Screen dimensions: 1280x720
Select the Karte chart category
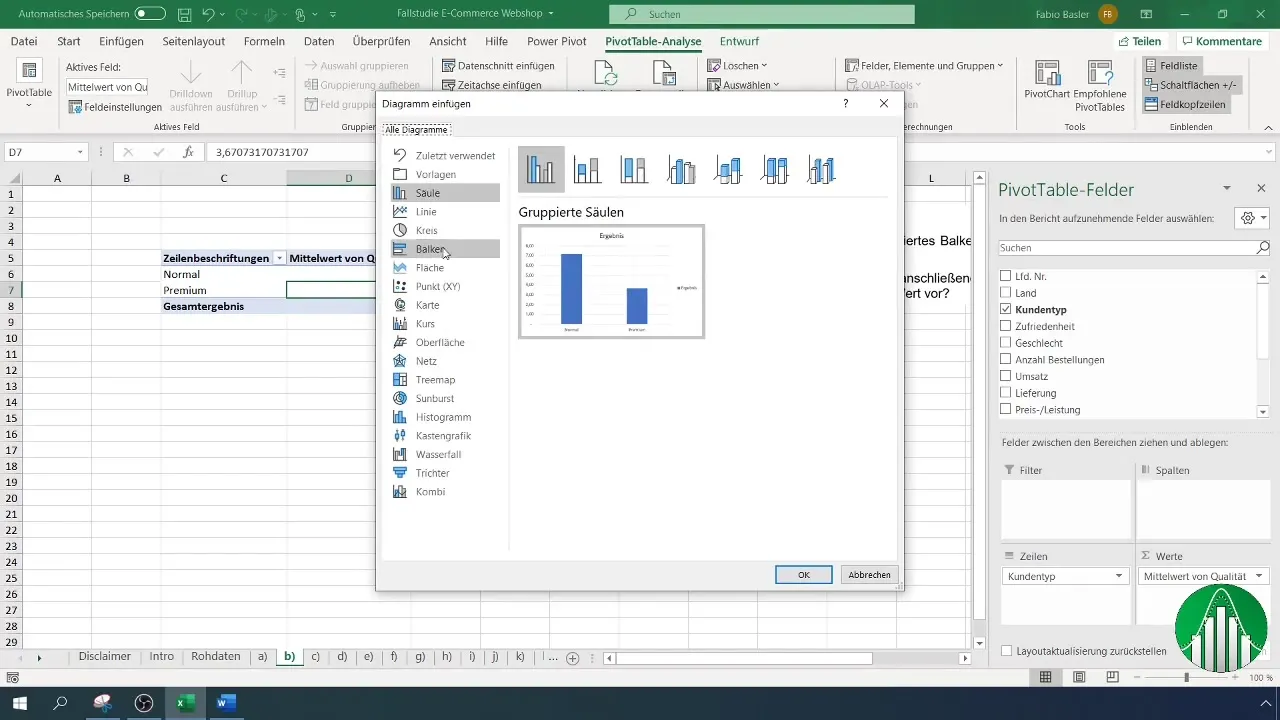[x=445, y=305]
